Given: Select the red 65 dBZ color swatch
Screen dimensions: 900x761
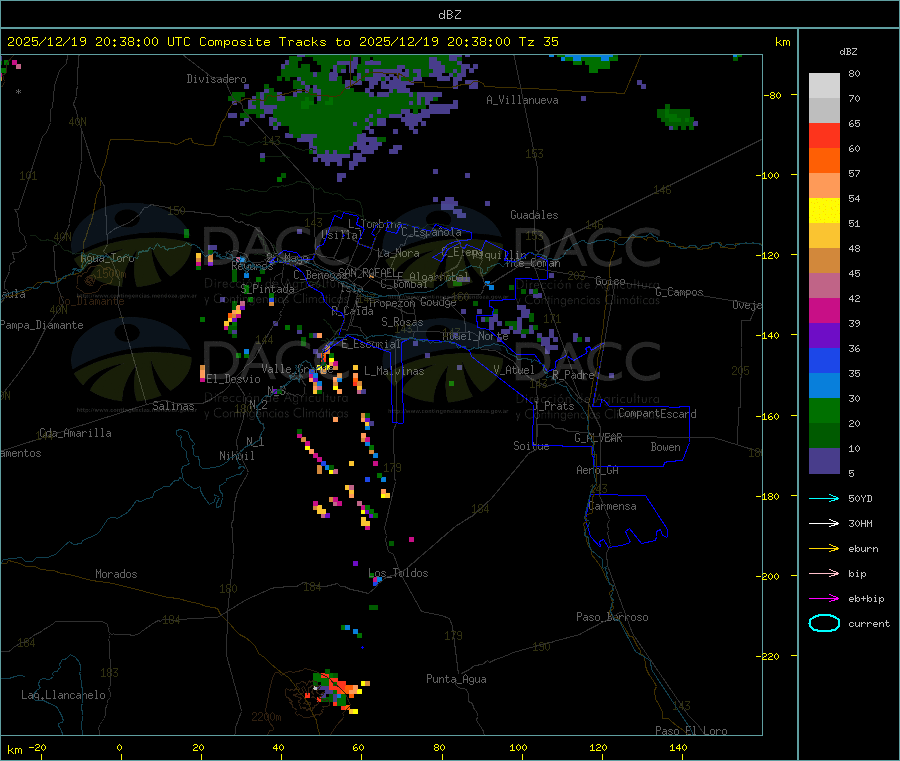Looking at the screenshot, I should (x=824, y=135).
